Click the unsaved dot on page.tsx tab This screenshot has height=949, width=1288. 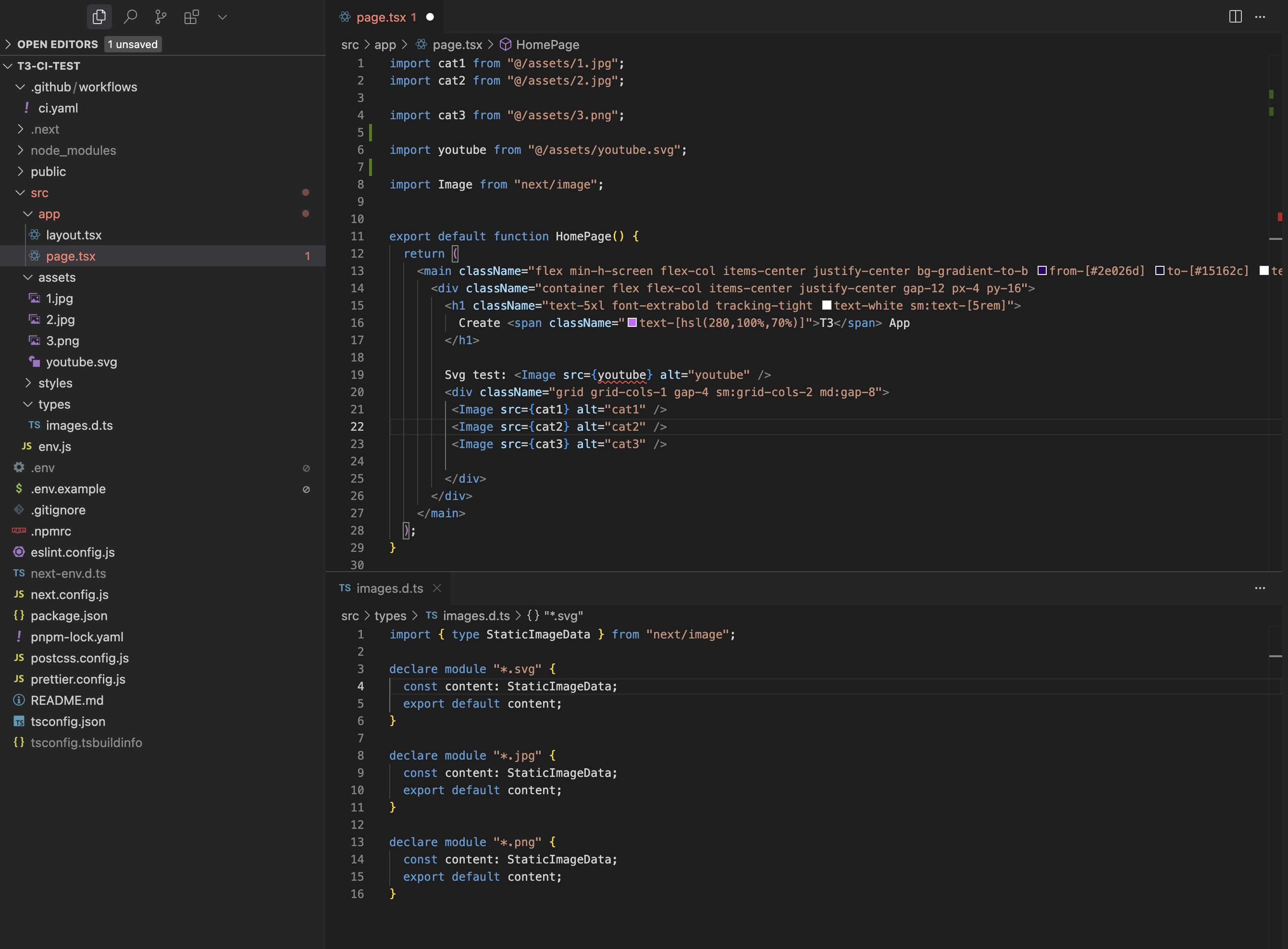430,17
